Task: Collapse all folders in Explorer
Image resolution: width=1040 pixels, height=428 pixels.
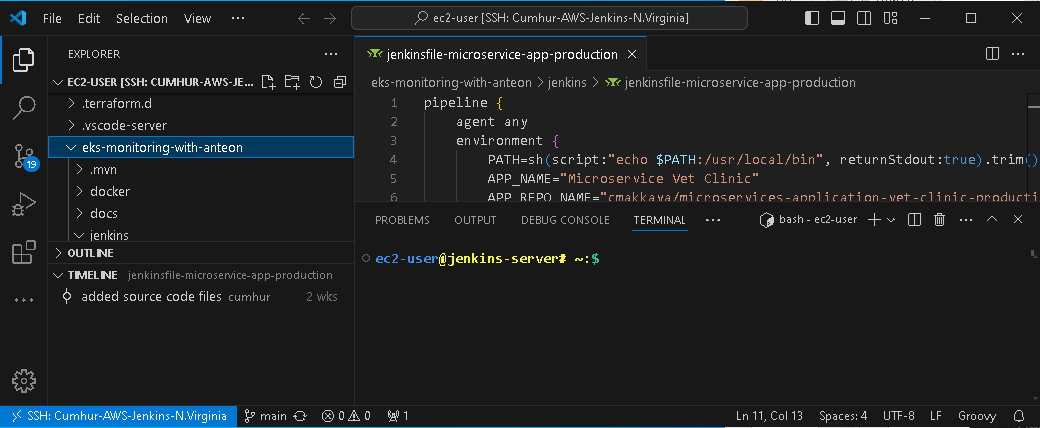Action: [x=340, y=82]
